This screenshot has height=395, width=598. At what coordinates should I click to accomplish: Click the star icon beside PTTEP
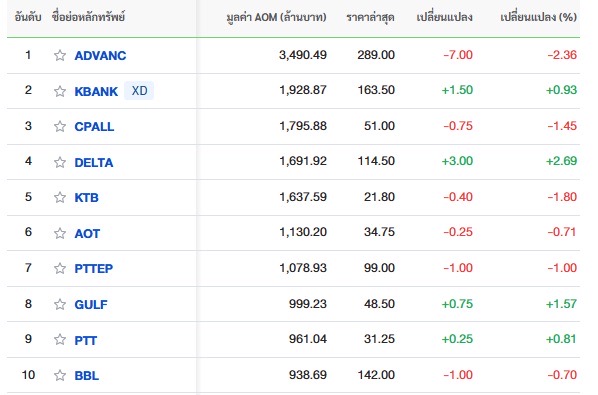pos(60,268)
